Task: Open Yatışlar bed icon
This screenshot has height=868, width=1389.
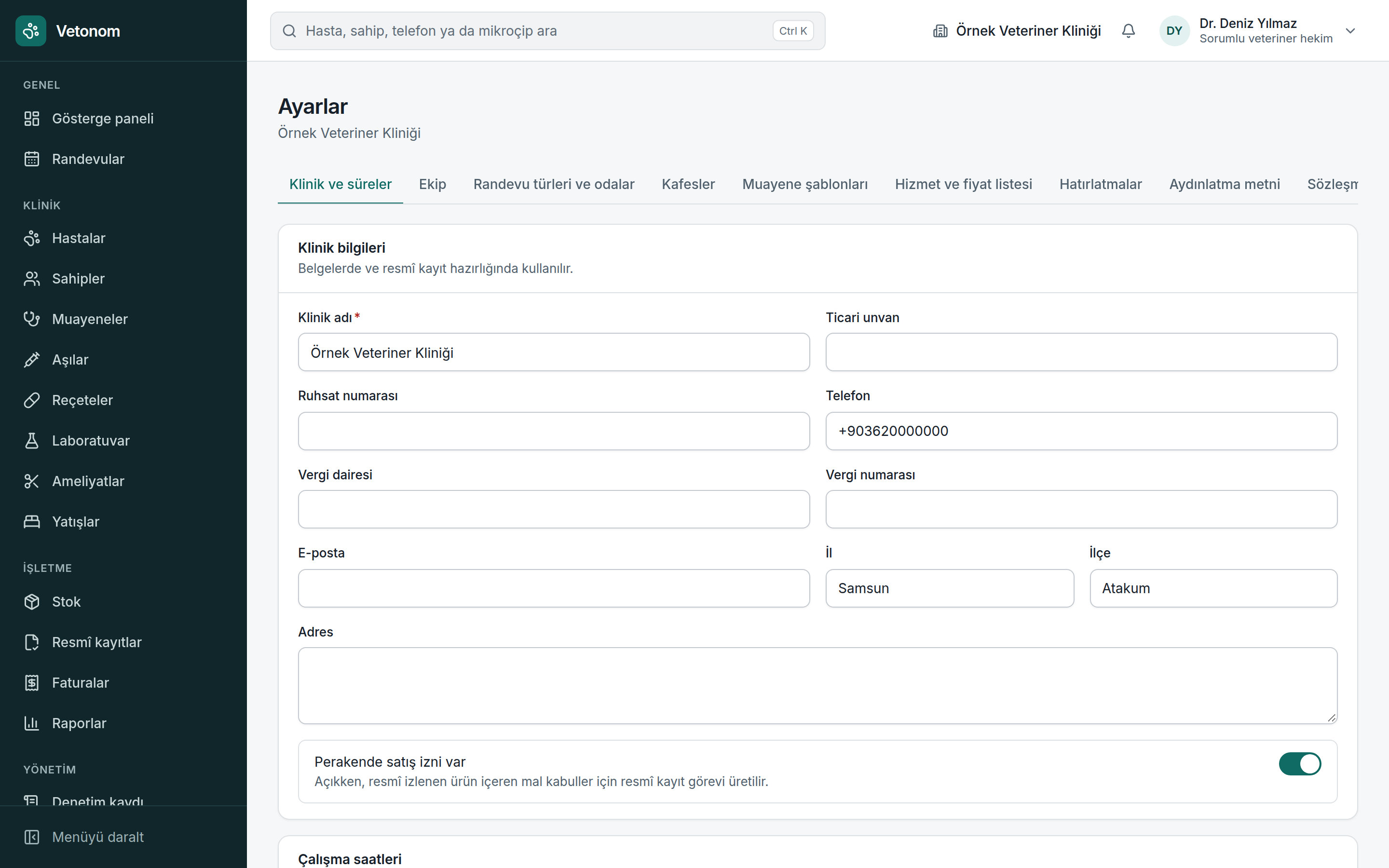Action: pyautogui.click(x=31, y=521)
